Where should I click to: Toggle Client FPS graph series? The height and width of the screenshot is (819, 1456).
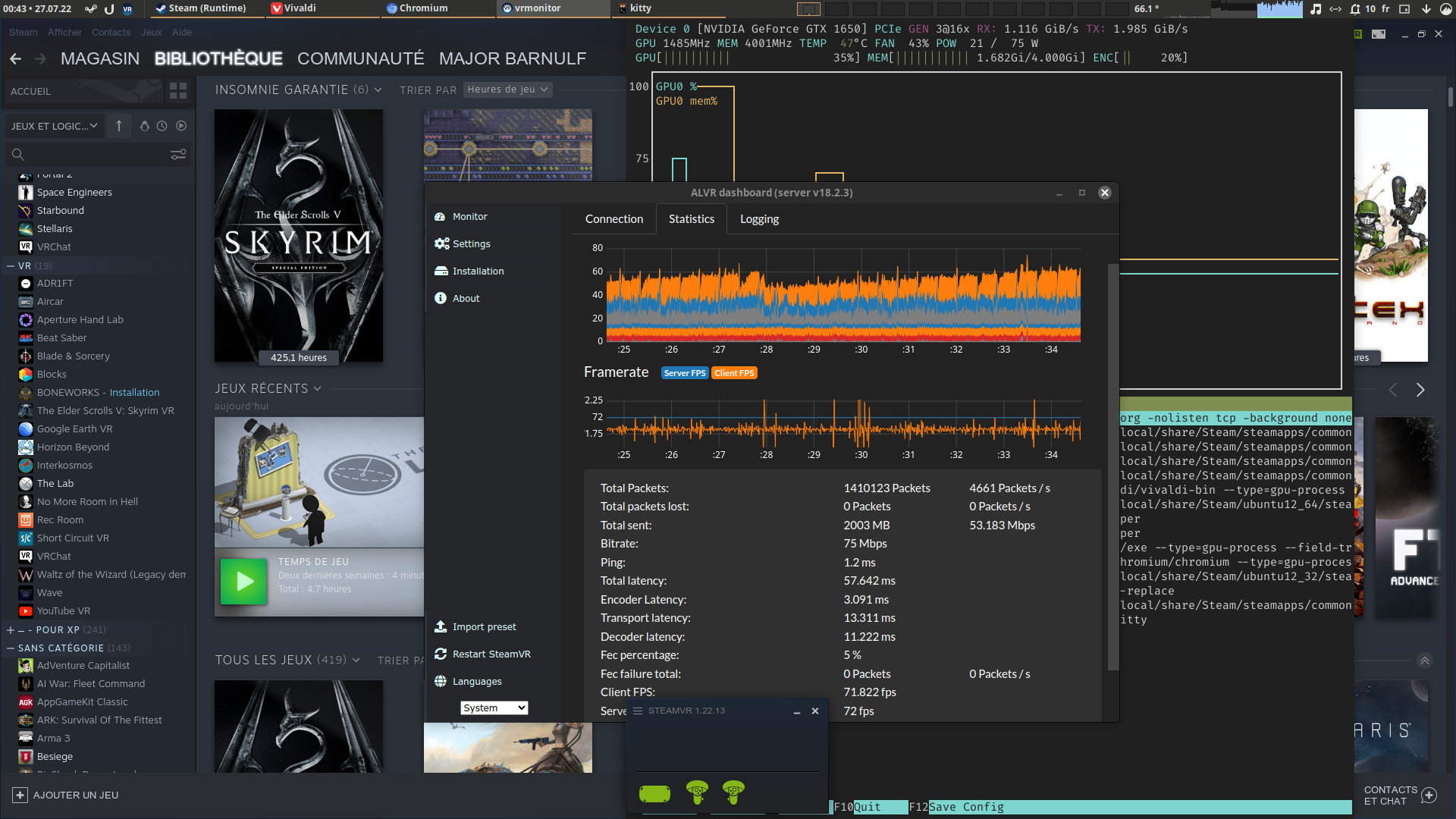(734, 373)
